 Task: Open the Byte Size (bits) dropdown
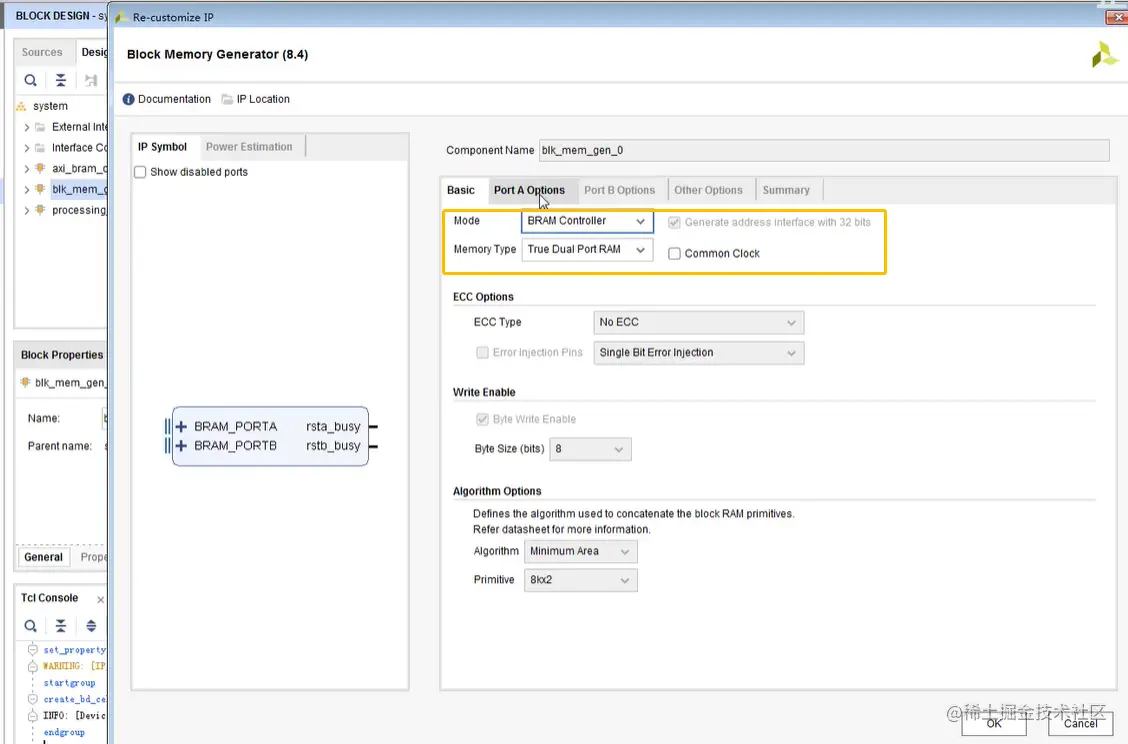(x=591, y=449)
